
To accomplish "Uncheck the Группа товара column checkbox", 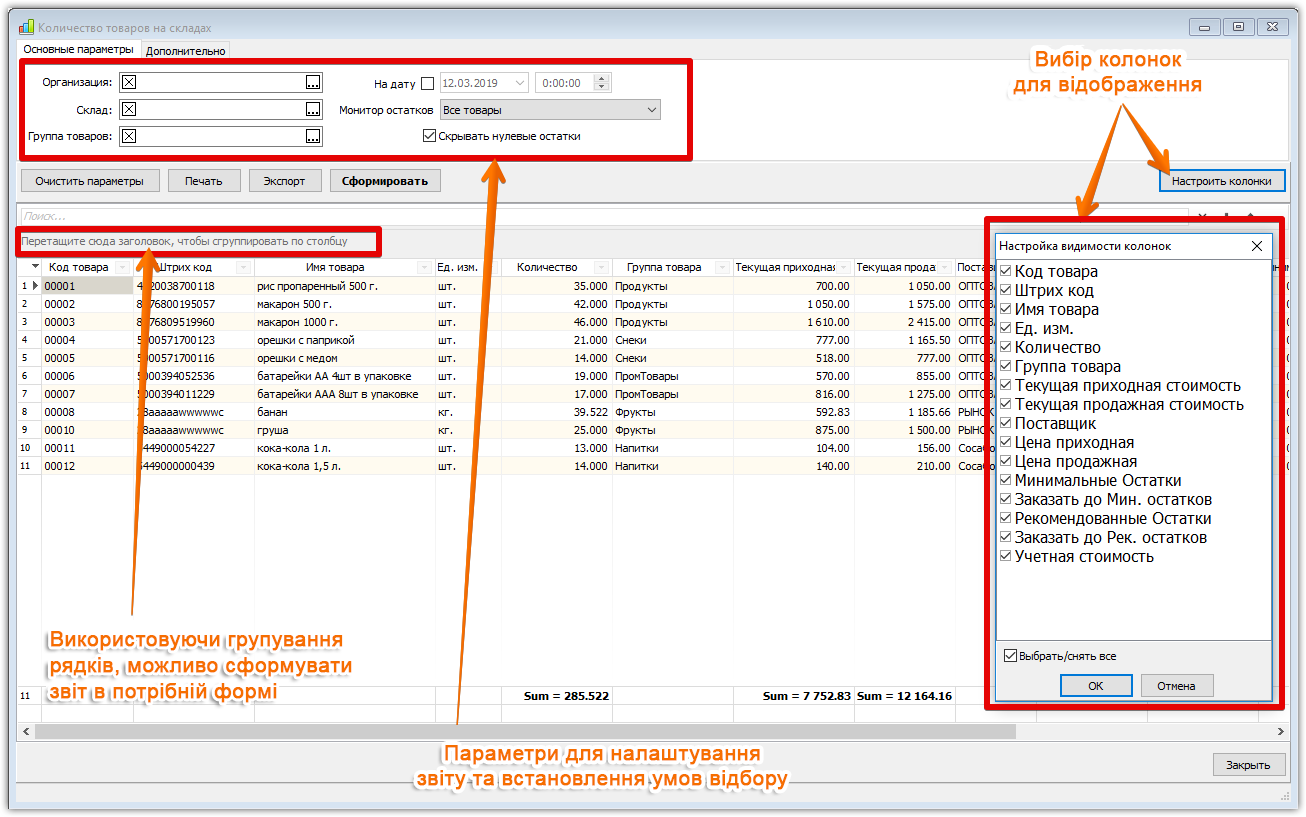I will click(x=1006, y=367).
